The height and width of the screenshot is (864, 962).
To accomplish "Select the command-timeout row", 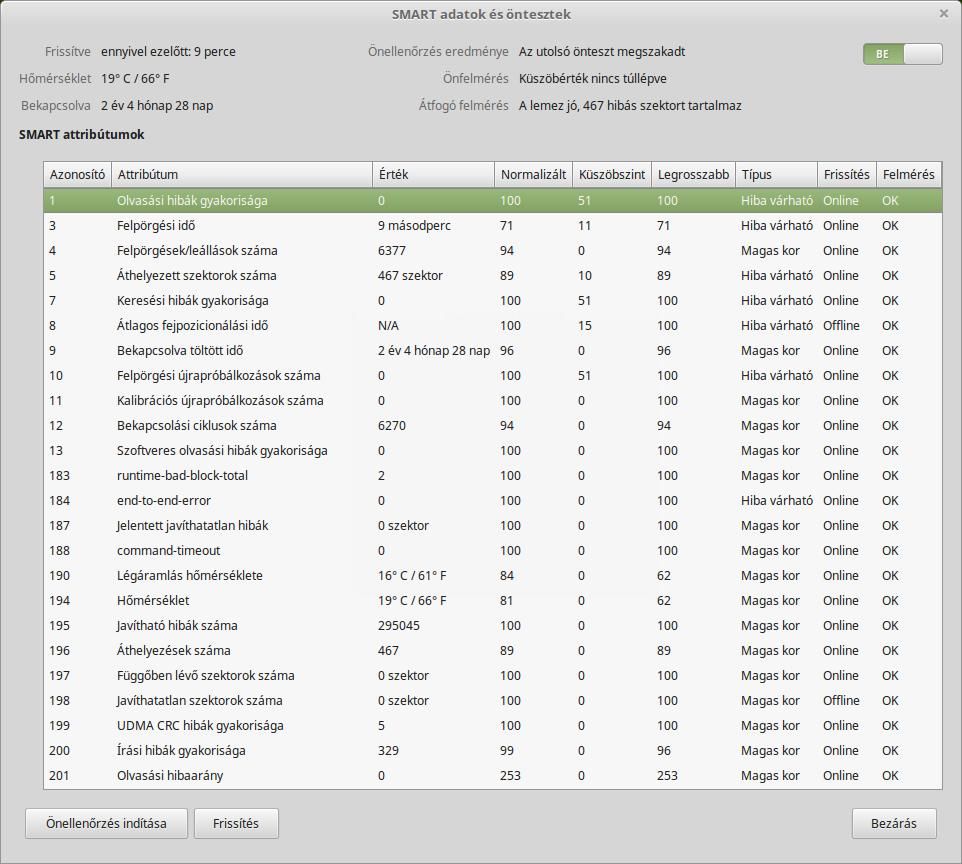I will click(493, 550).
